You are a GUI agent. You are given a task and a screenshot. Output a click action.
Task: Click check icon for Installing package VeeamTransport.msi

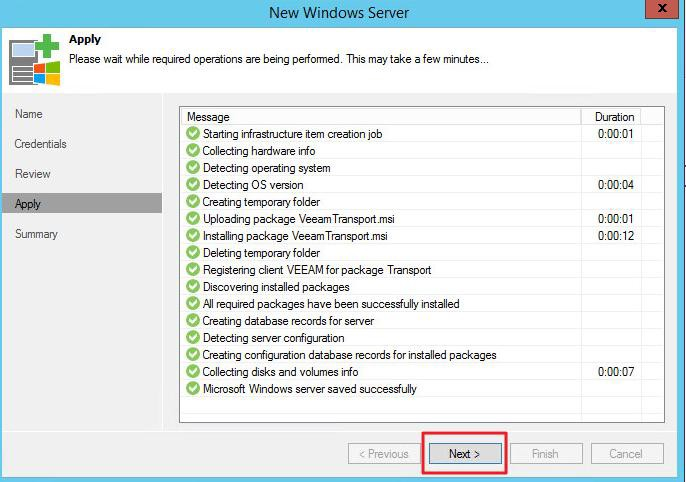[x=193, y=235]
